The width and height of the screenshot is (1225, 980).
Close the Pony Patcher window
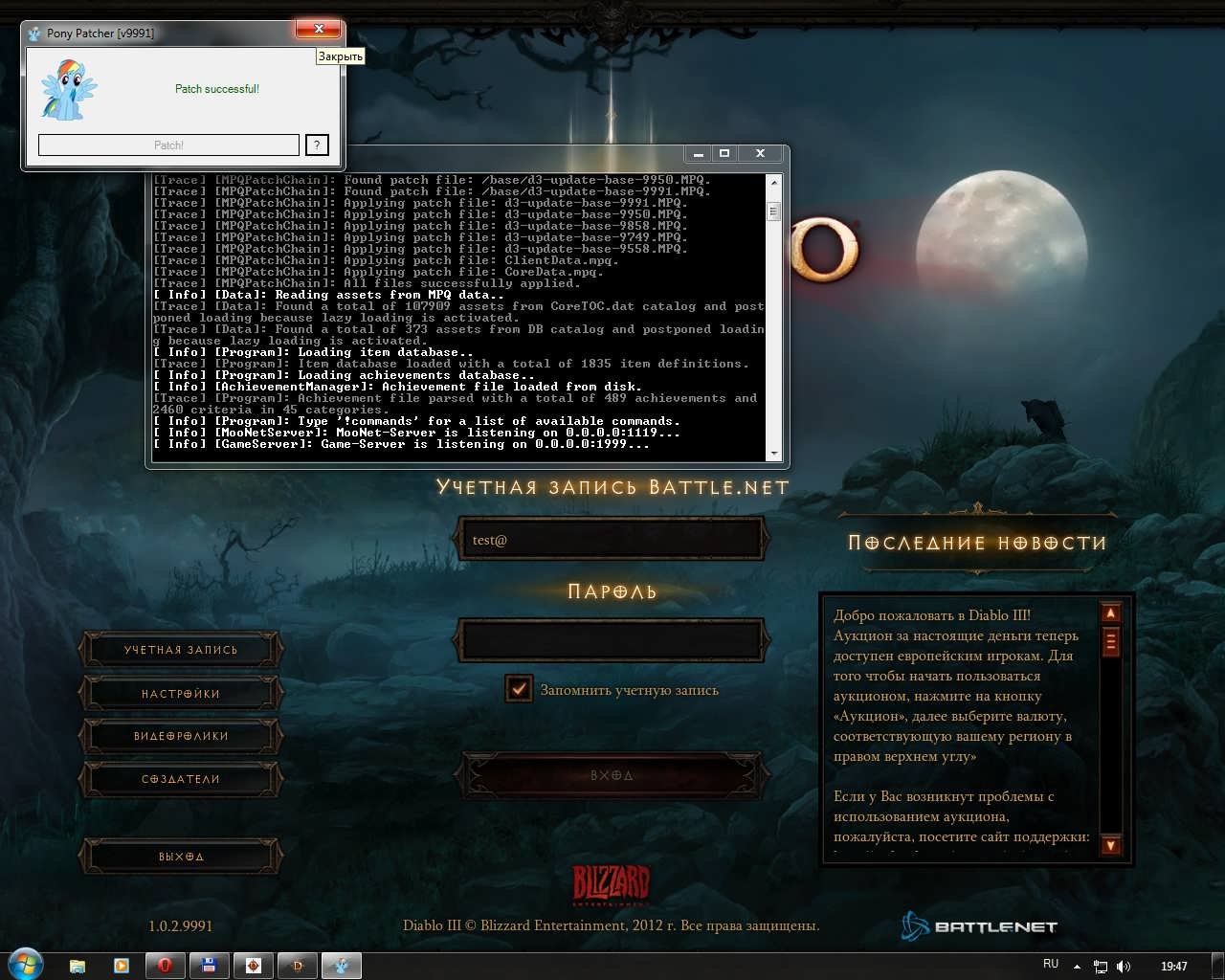(319, 29)
